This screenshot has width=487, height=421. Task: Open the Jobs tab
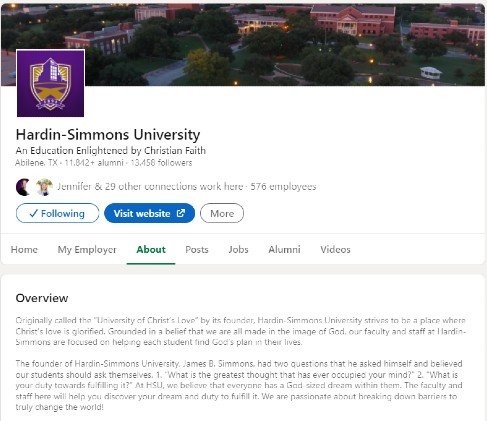point(238,250)
